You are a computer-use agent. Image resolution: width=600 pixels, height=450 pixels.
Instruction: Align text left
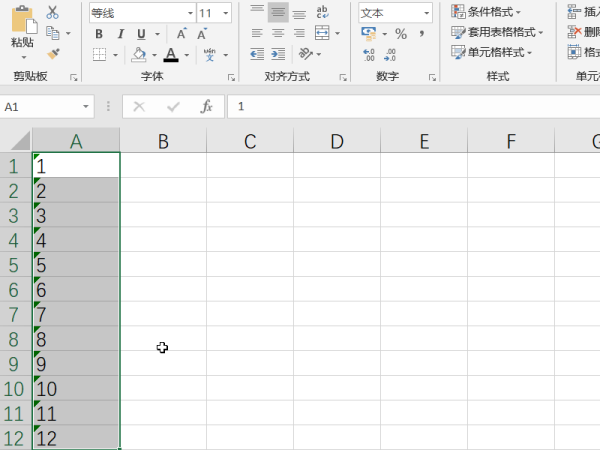[x=257, y=33]
